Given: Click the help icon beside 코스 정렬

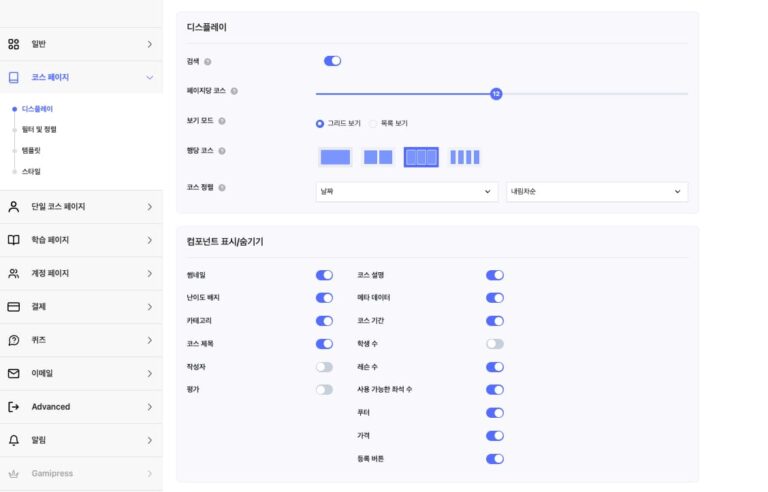Looking at the screenshot, I should coord(221,187).
